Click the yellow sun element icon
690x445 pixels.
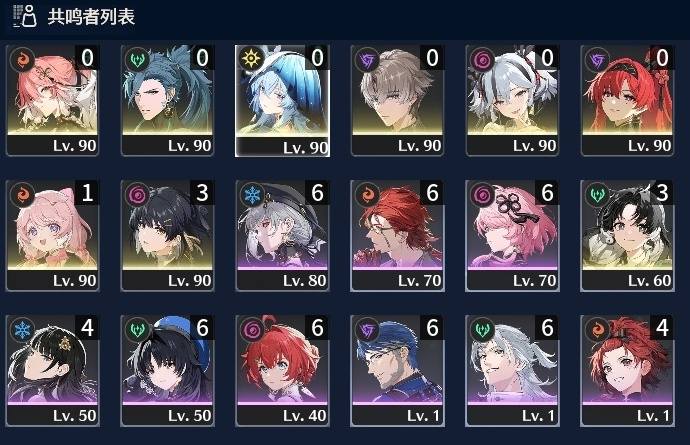click(x=252, y=59)
